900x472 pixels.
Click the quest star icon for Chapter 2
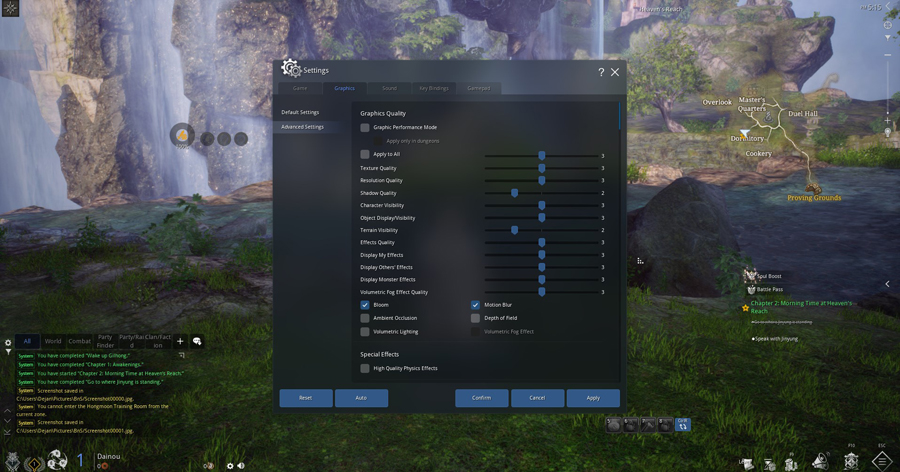point(746,308)
